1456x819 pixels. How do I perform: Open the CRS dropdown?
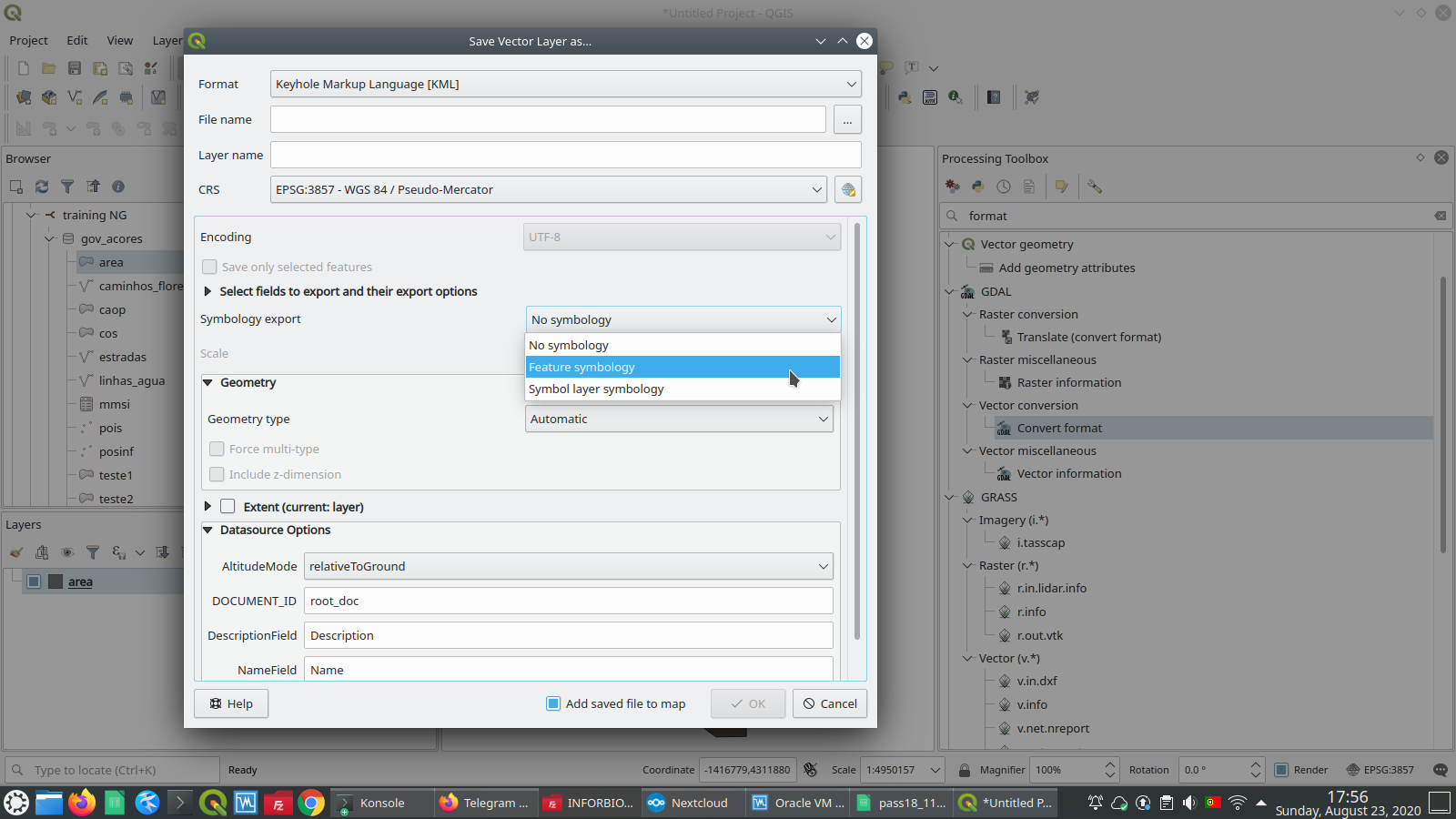[549, 189]
